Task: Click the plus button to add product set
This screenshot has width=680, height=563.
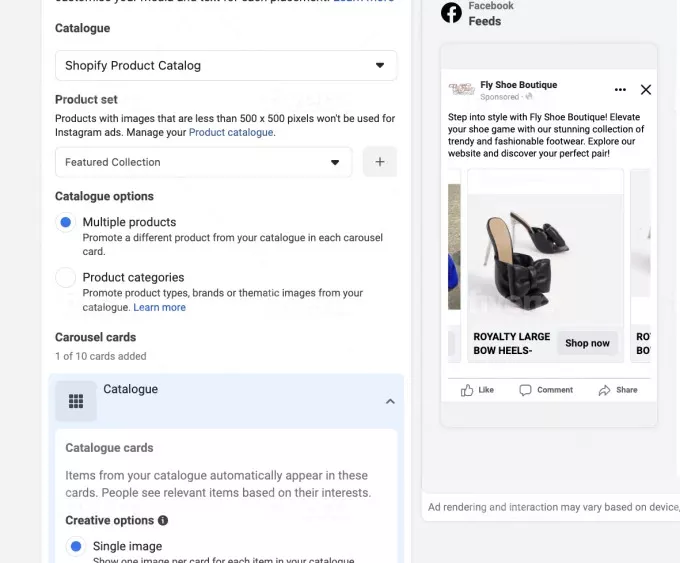Action: click(x=379, y=162)
